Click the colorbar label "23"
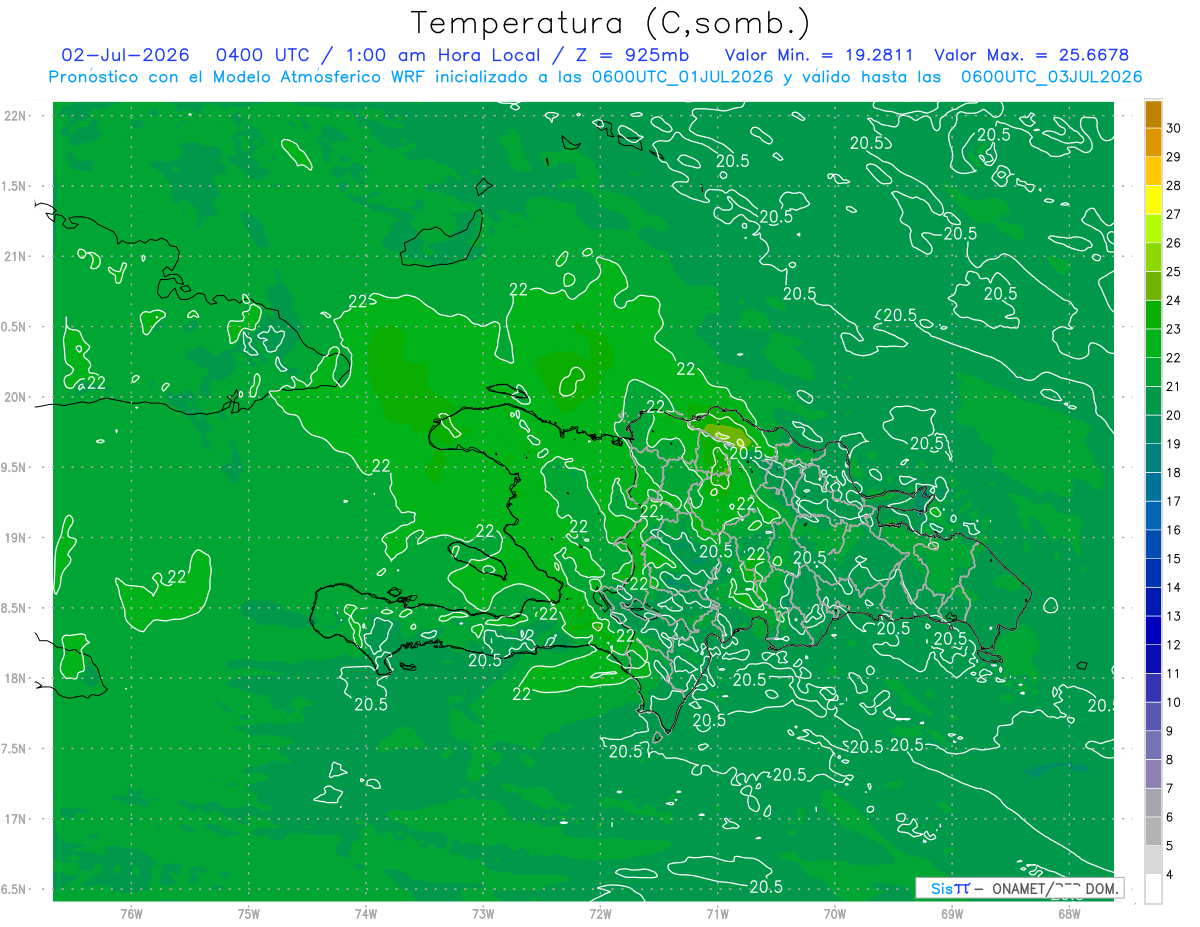The height and width of the screenshot is (927, 1200). (x=1174, y=328)
